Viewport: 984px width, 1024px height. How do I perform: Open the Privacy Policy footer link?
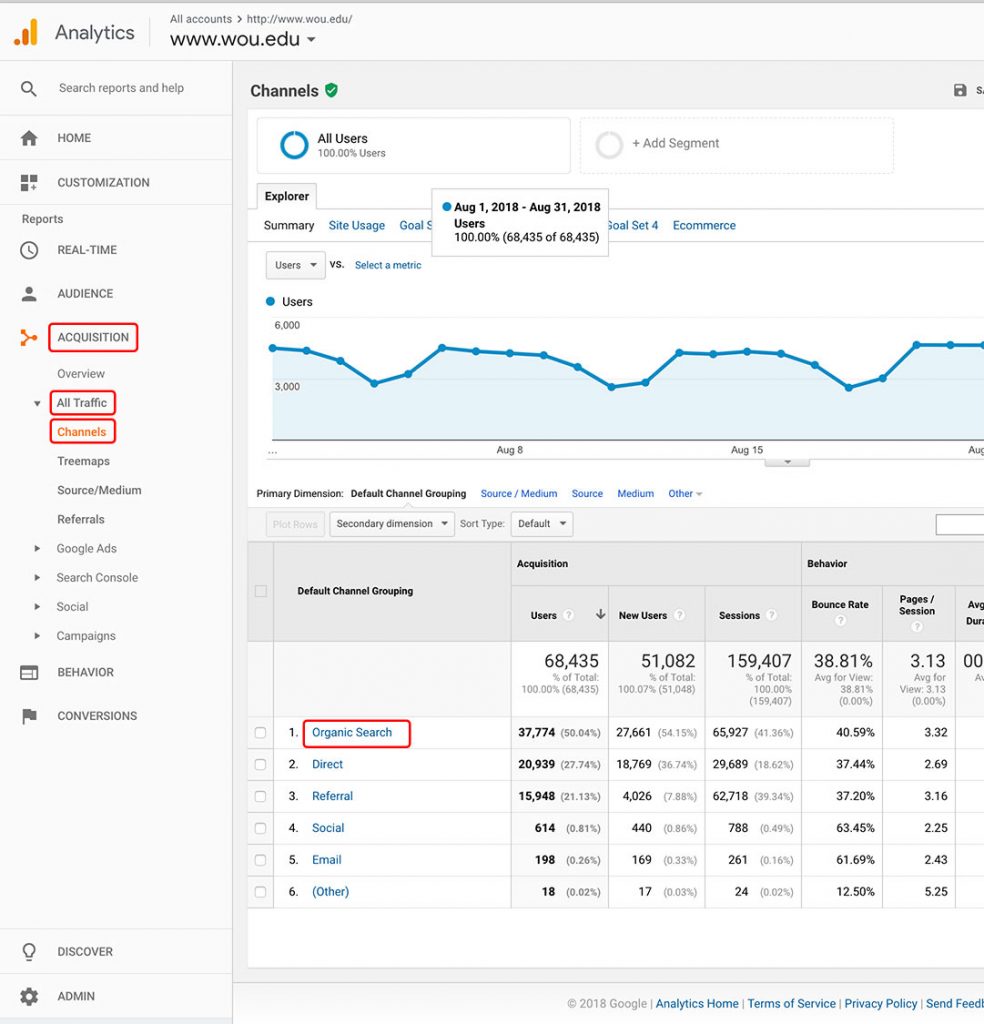[881, 1004]
